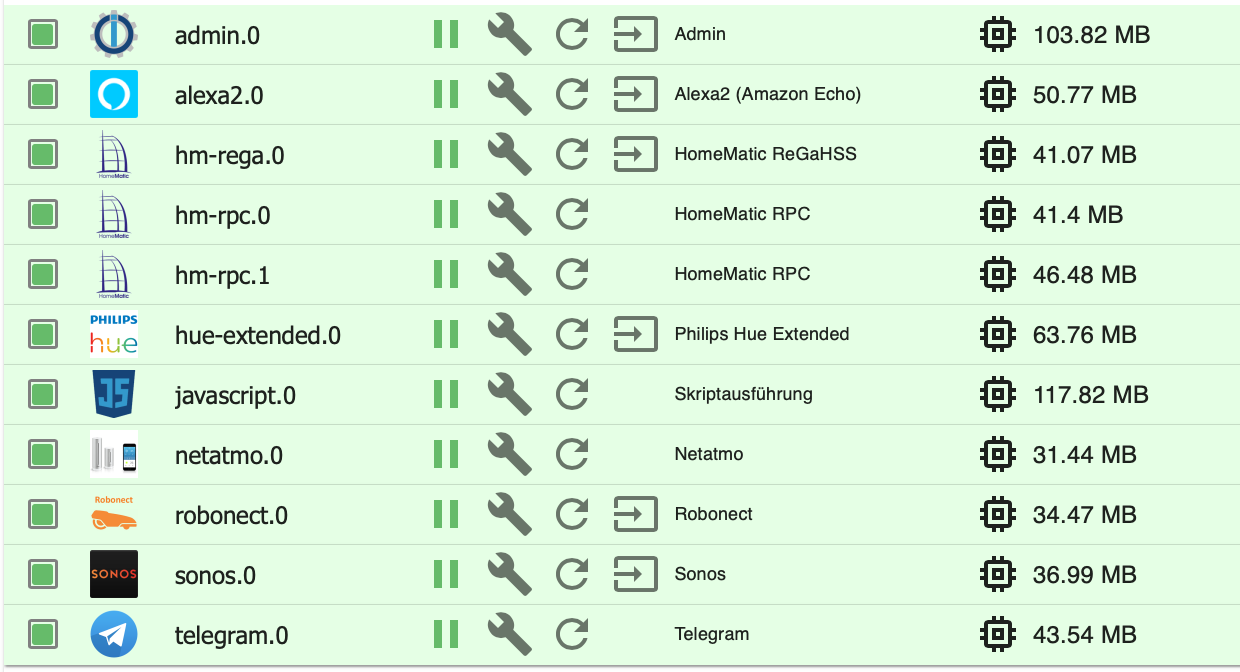
Task: Pause the alexa2.0 instance
Action: coord(446,95)
